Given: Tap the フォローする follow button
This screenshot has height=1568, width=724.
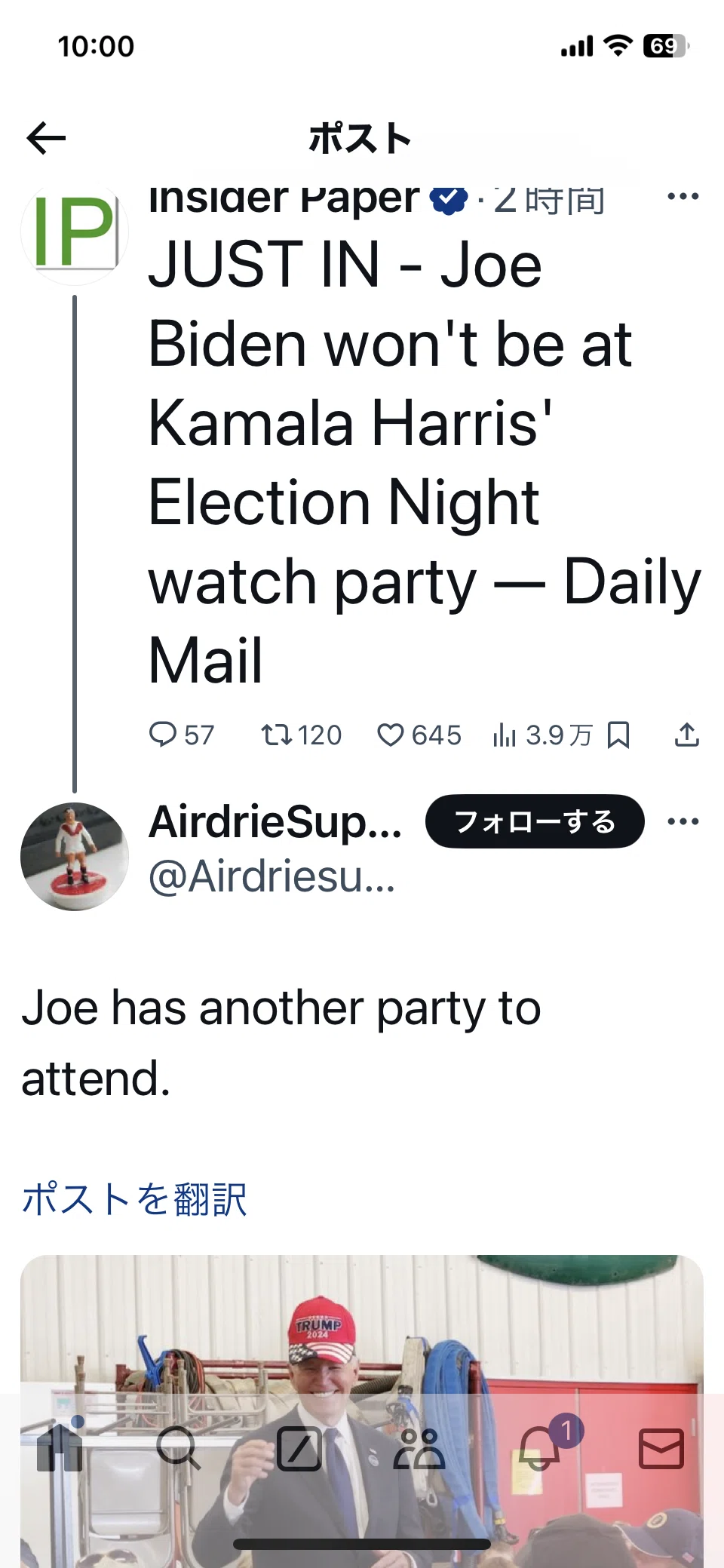Looking at the screenshot, I should point(535,821).
